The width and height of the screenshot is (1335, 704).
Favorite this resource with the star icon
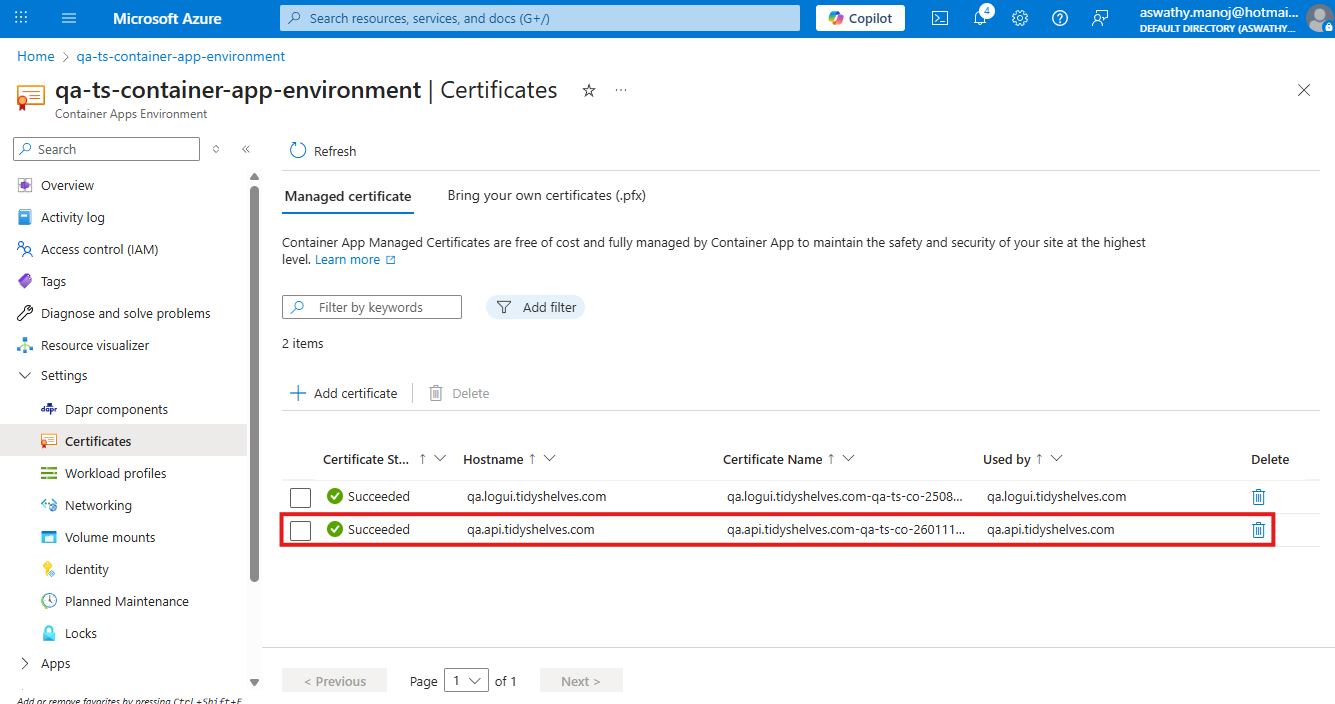click(x=589, y=90)
